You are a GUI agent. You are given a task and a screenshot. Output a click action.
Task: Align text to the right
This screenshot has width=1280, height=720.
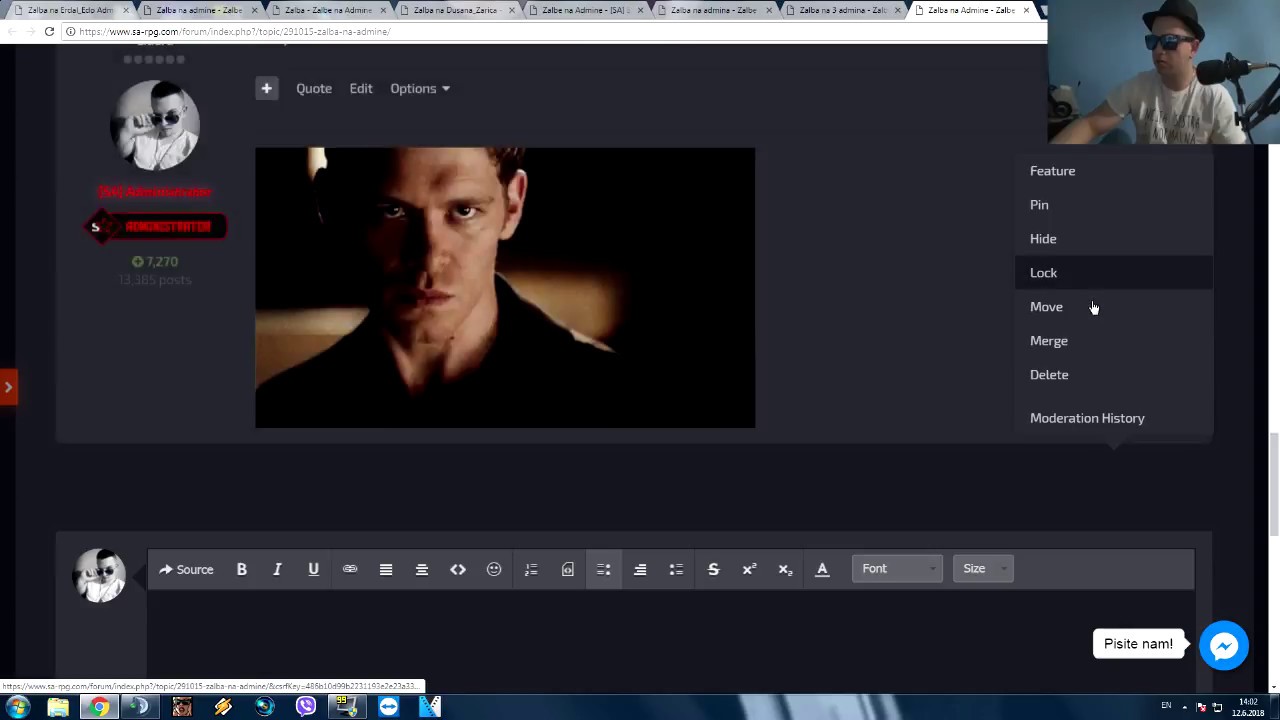(640, 569)
